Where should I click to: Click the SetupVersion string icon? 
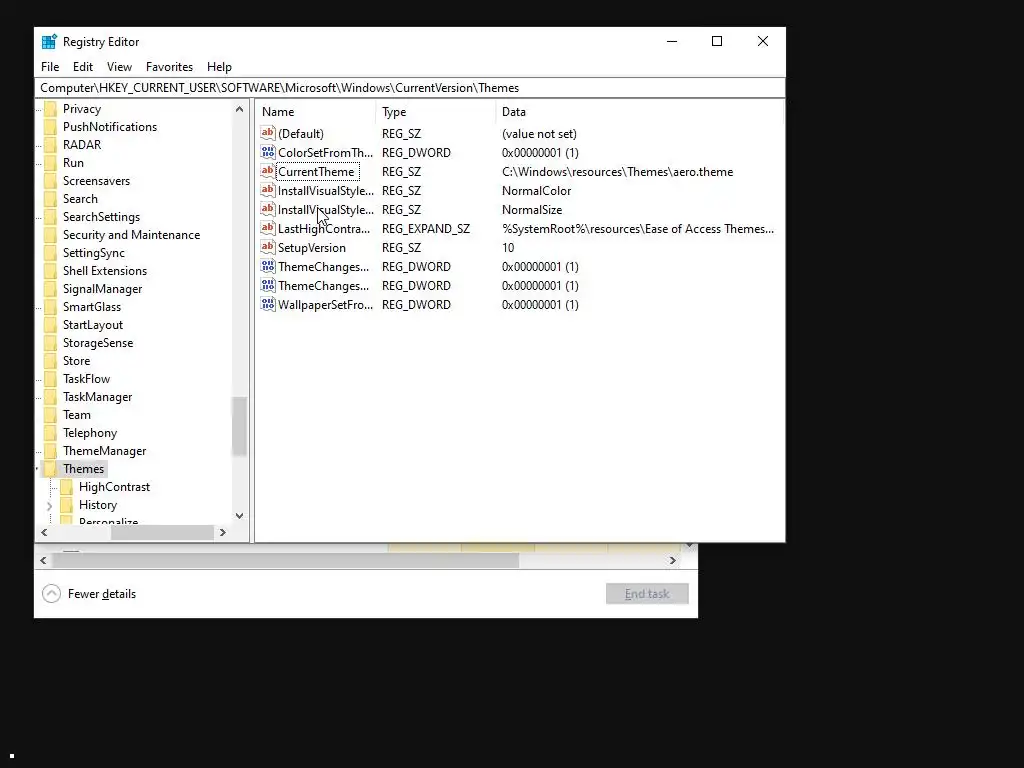click(x=268, y=248)
